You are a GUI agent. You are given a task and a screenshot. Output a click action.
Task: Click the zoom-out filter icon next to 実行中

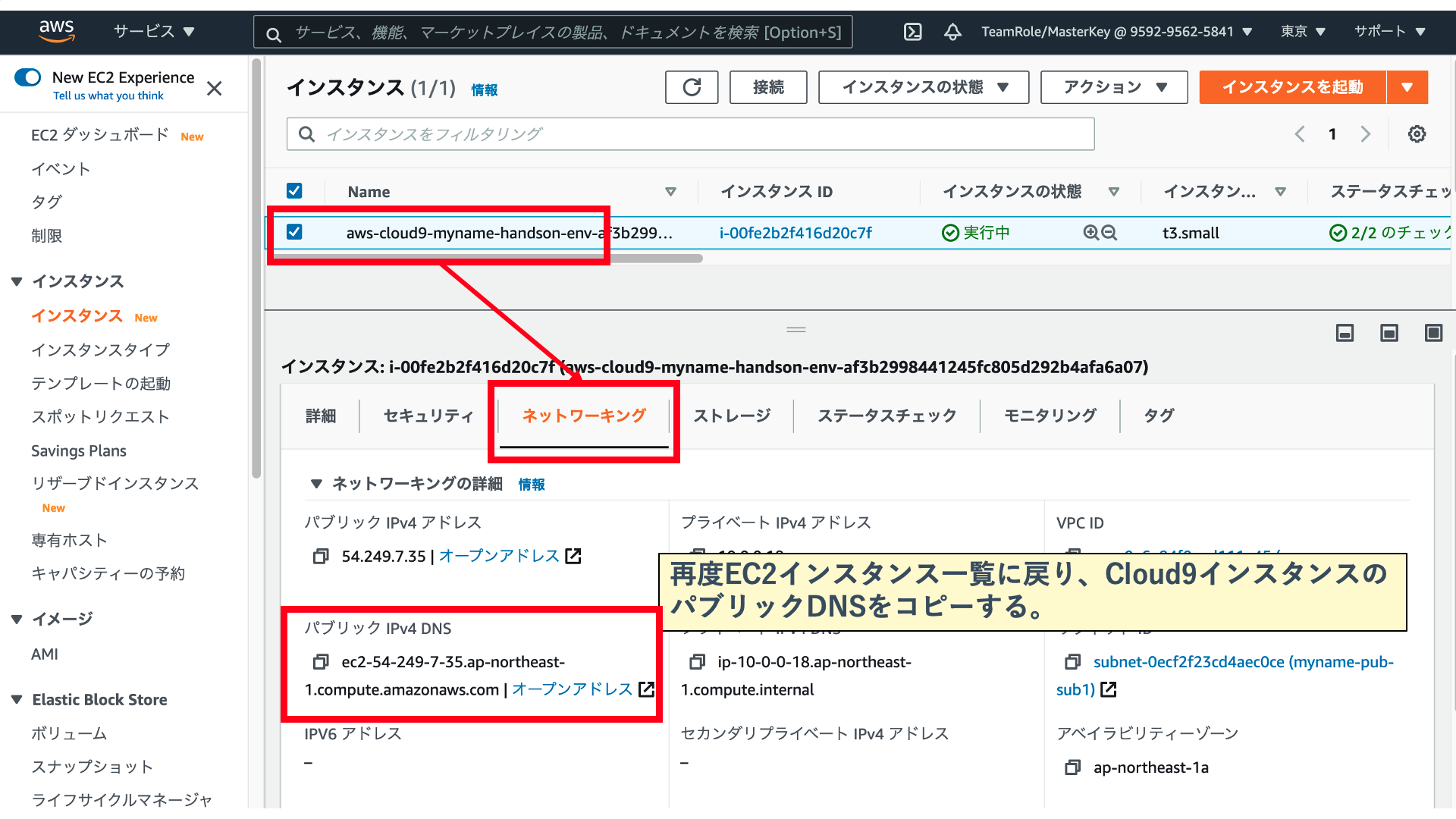pyautogui.click(x=1109, y=233)
